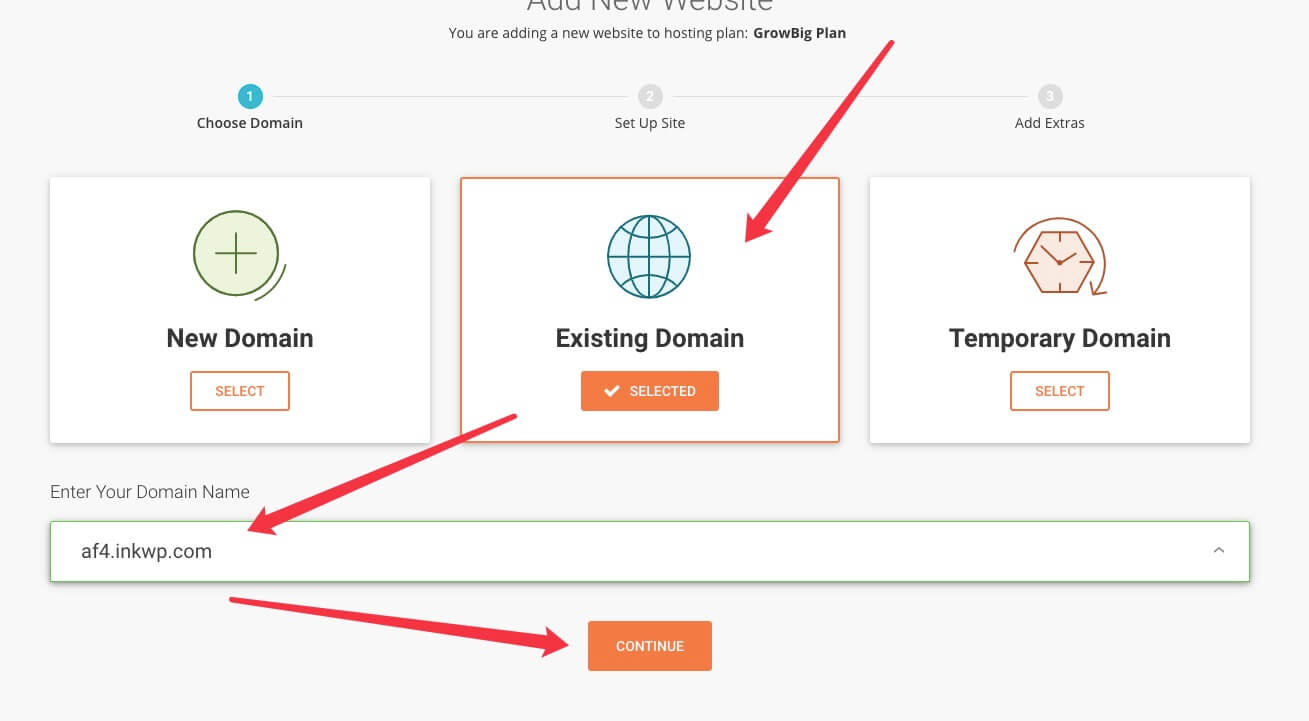Toggle the orange SELECTED button for Existing Domain
Screen dimensions: 1309x721
point(650,391)
